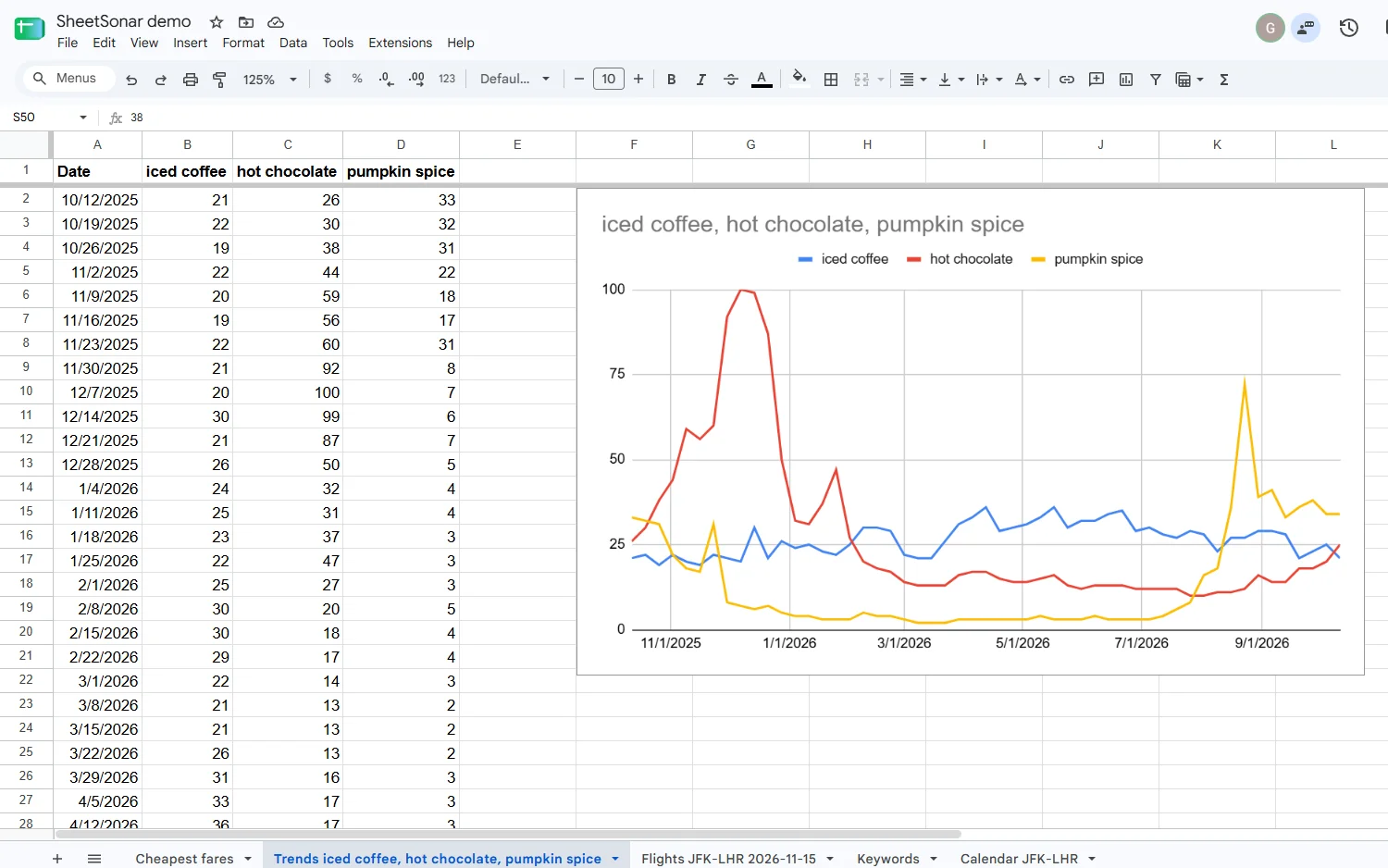
Task: Open version history clock icon
Action: pyautogui.click(x=1349, y=28)
